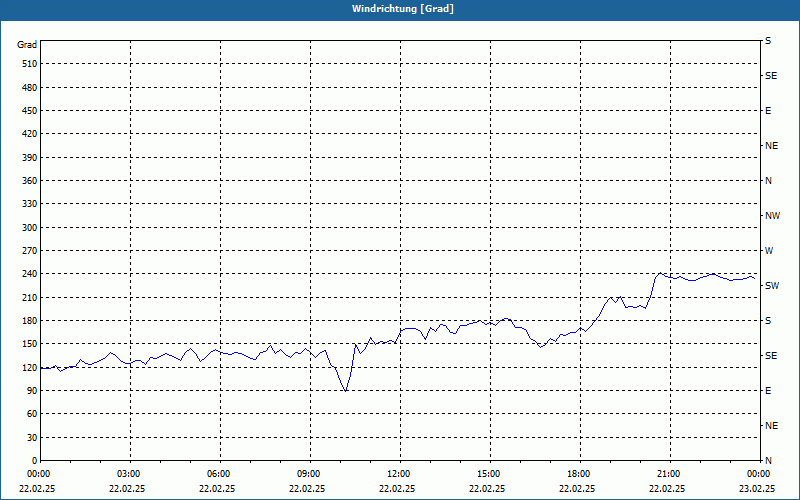
Task: Click the 22.02.25 date under 18:00
Action: [x=577, y=488]
